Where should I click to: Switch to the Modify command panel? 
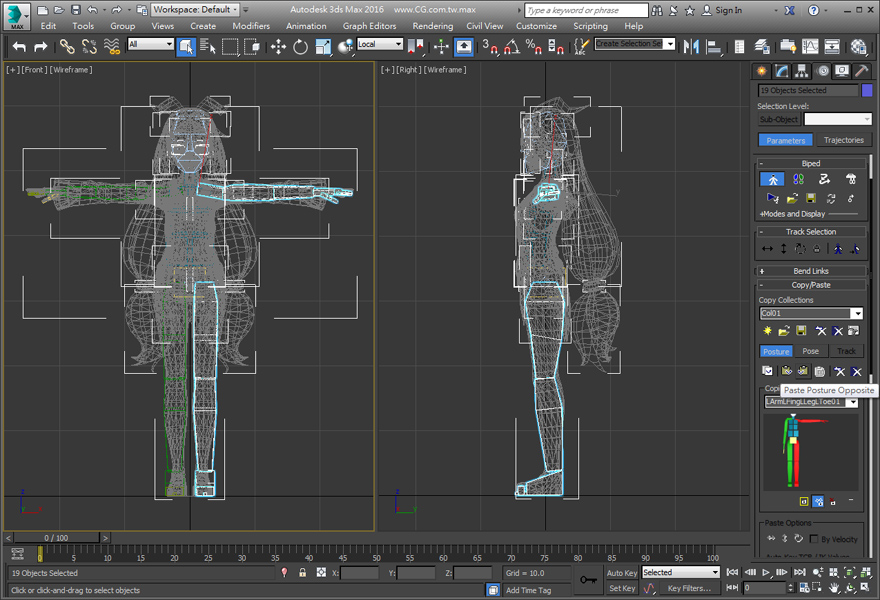tap(782, 71)
